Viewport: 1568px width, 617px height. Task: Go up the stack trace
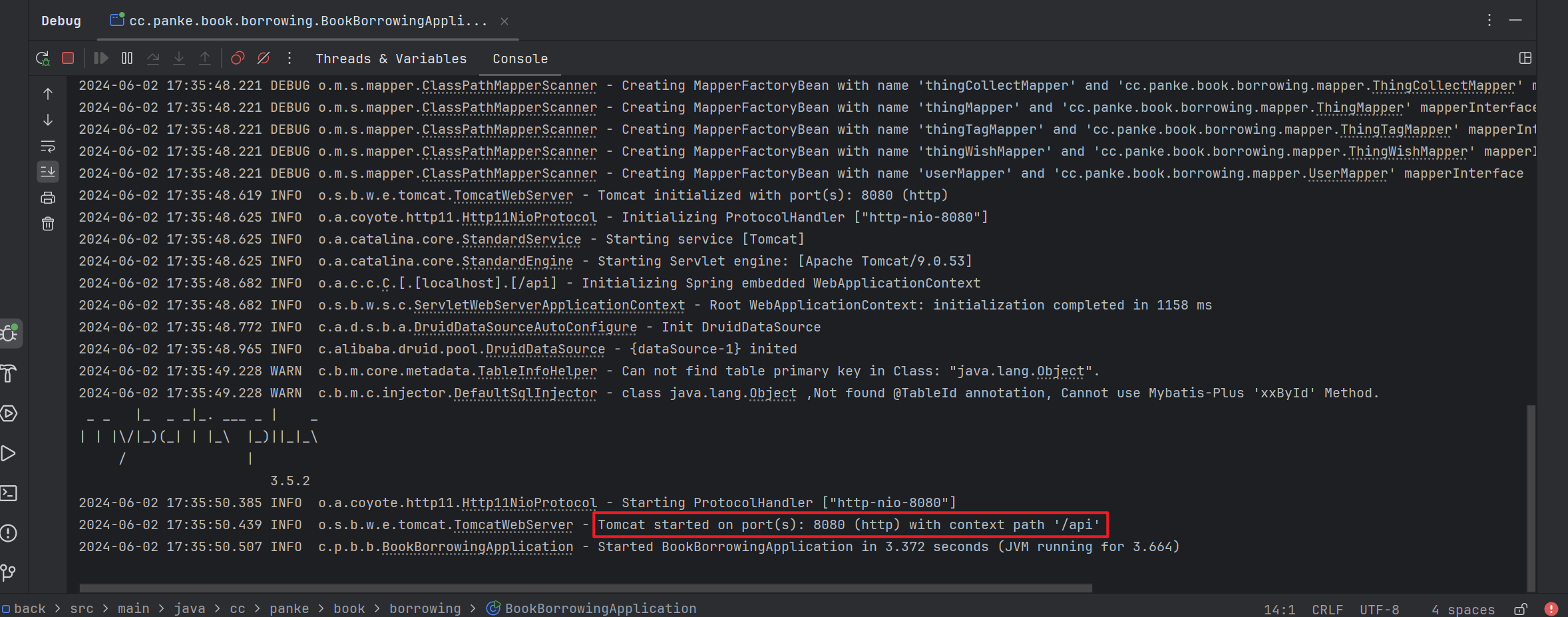pos(48,94)
